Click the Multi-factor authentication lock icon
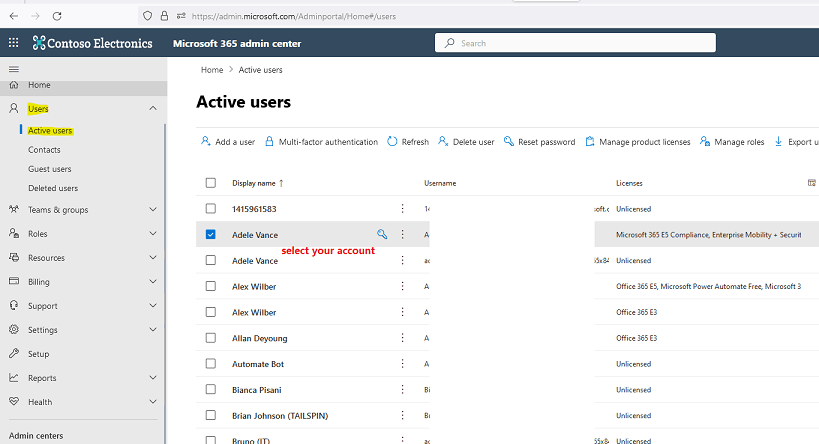Viewport: 819px width, 444px height. [269, 141]
